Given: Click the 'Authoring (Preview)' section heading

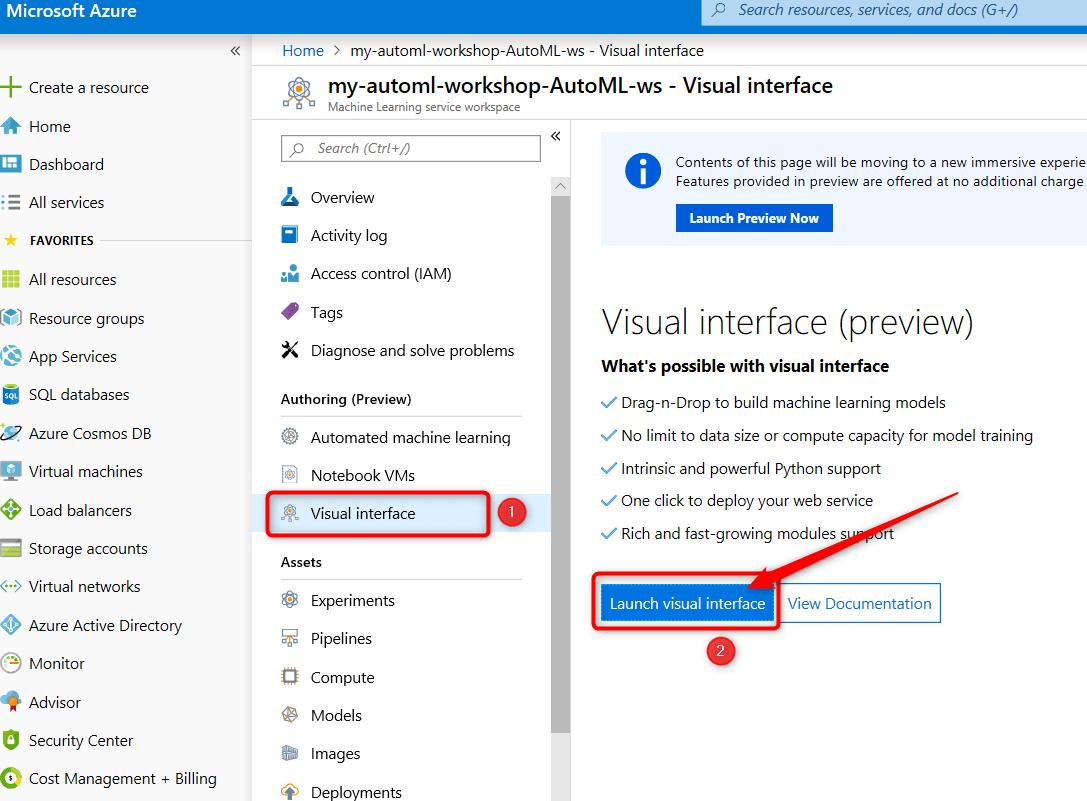Looking at the screenshot, I should tap(346, 399).
